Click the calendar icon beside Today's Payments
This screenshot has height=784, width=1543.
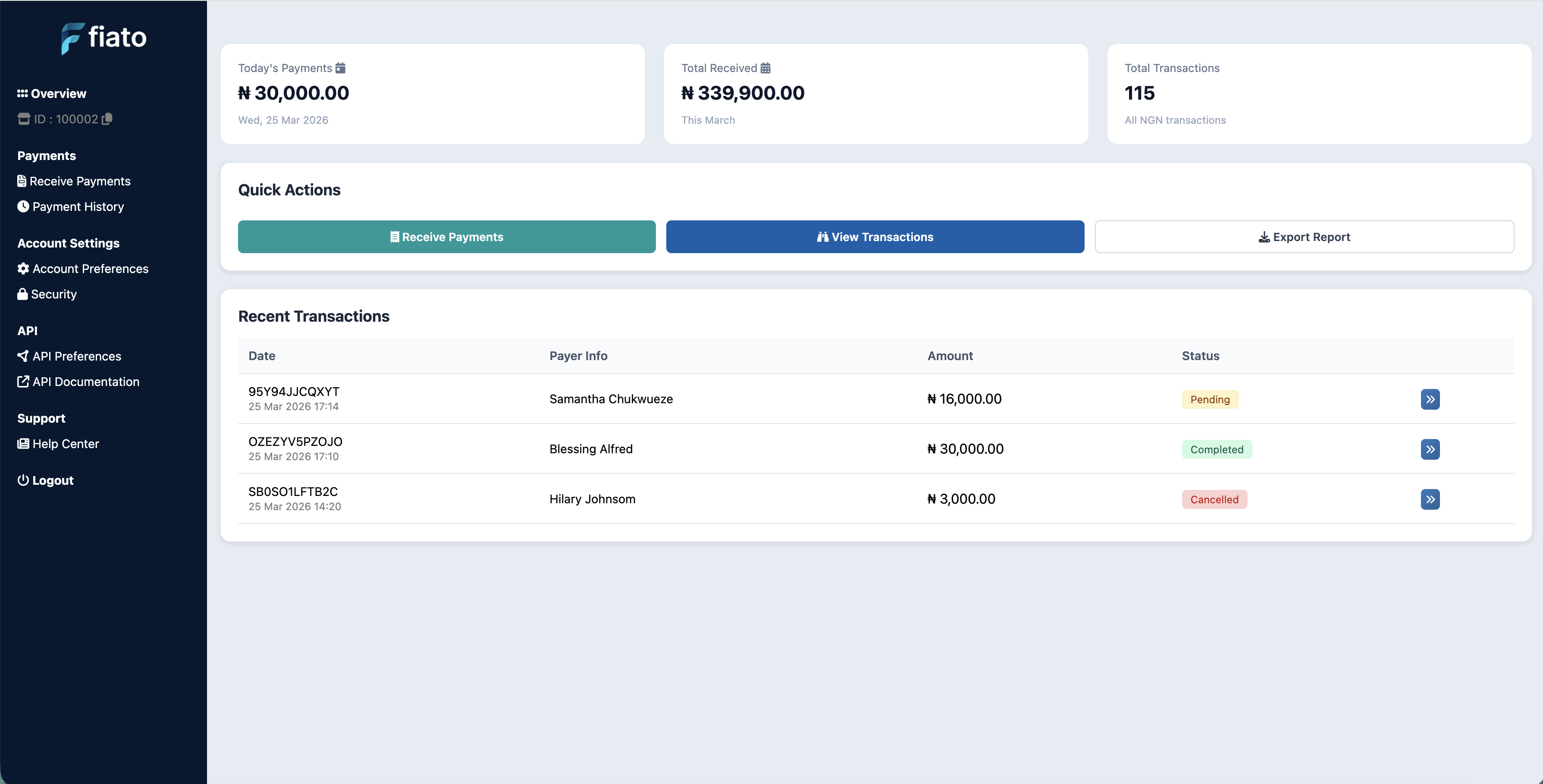[340, 68]
